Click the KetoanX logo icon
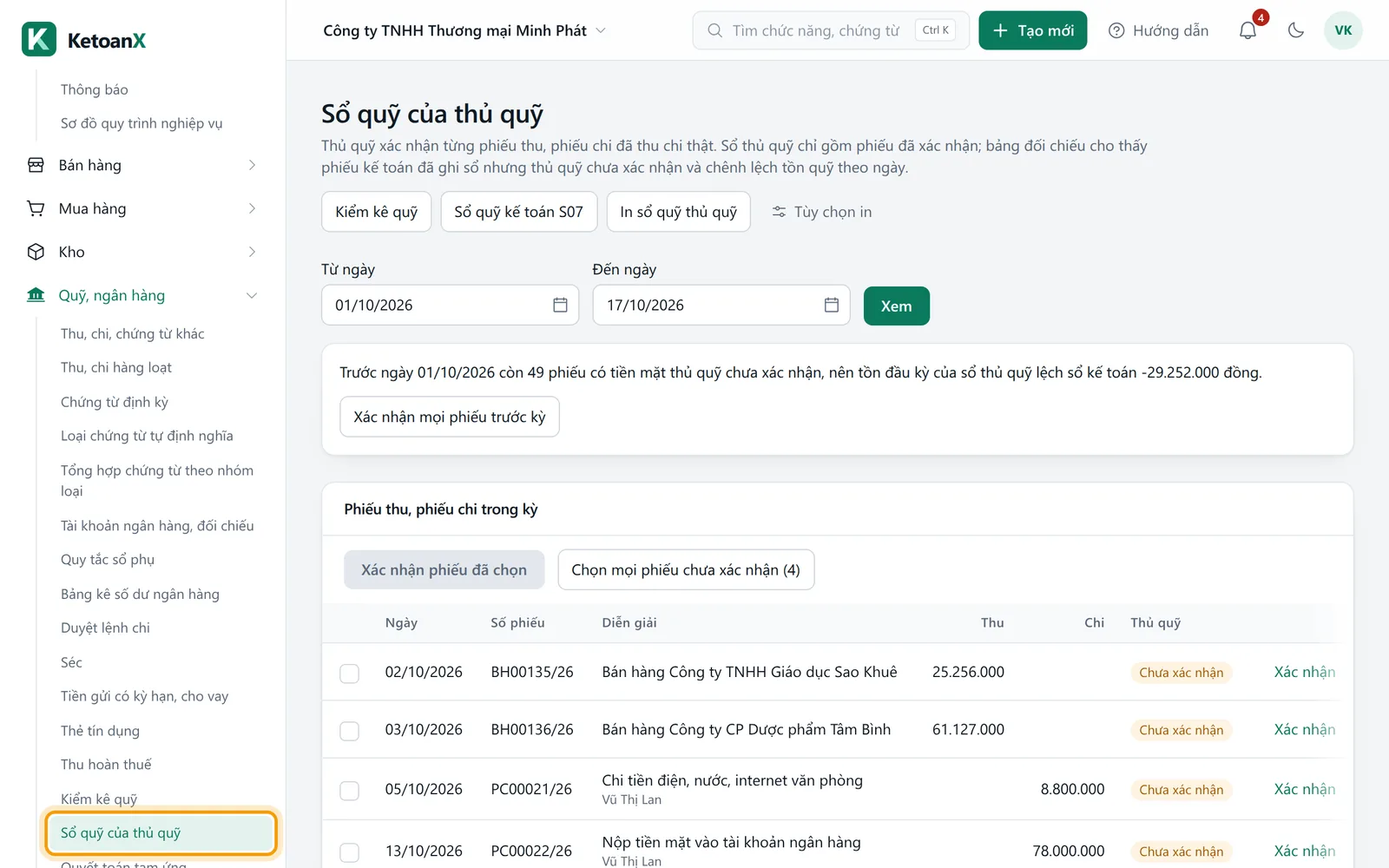Screen dimensions: 1389x868 tap(39, 39)
